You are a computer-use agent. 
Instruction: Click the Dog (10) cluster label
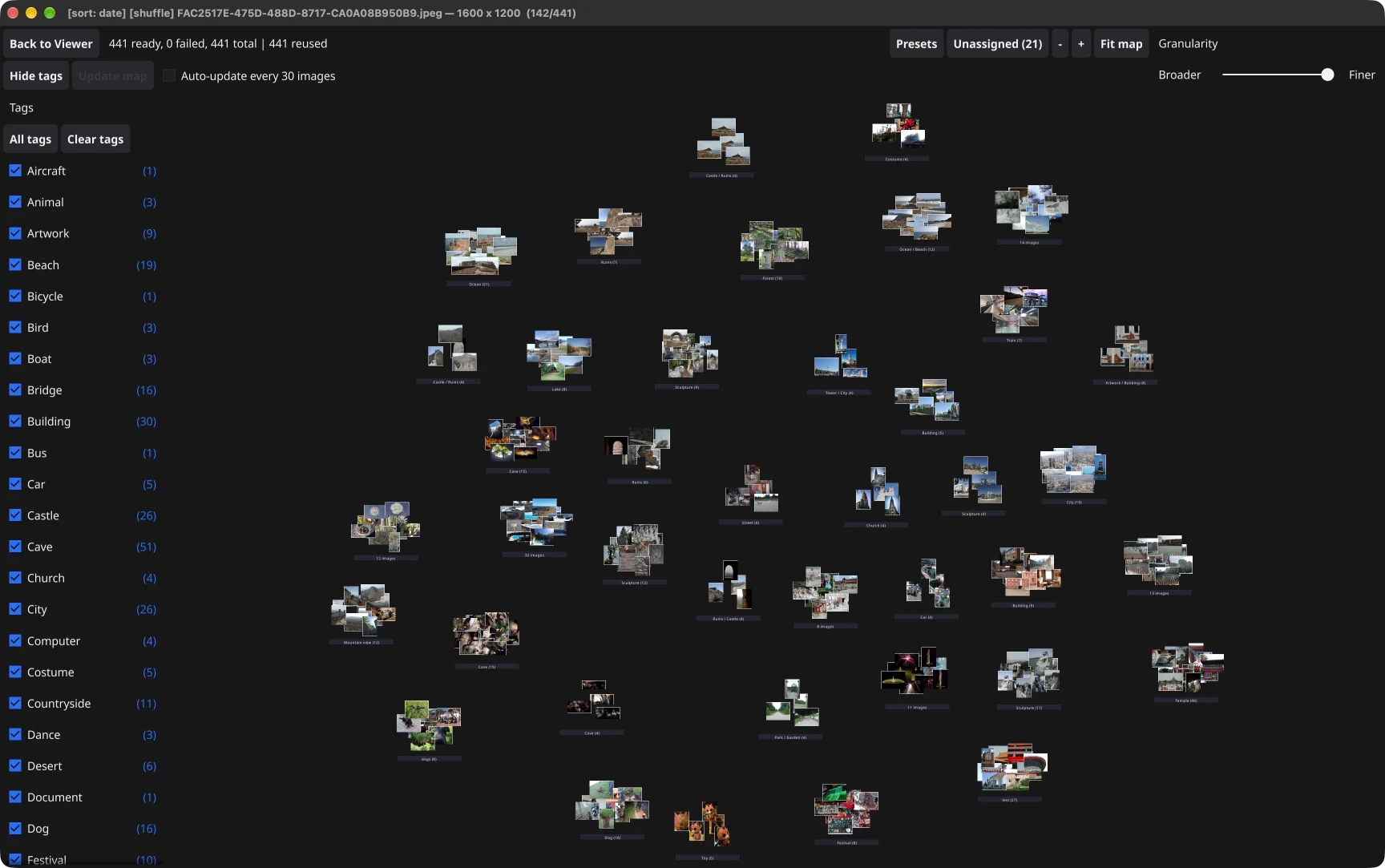[x=612, y=838]
